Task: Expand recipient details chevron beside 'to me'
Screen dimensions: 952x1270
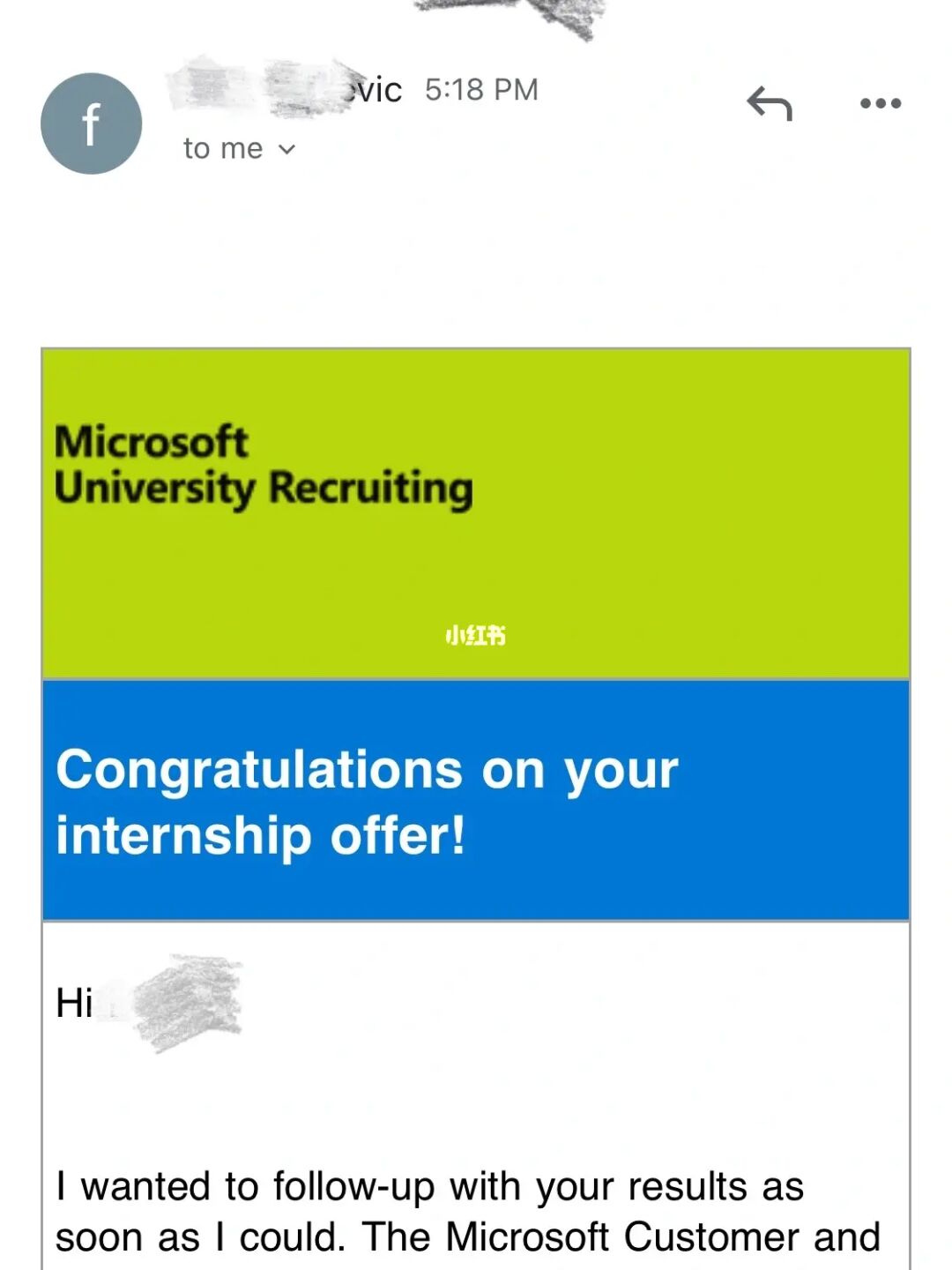Action: pyautogui.click(x=286, y=150)
